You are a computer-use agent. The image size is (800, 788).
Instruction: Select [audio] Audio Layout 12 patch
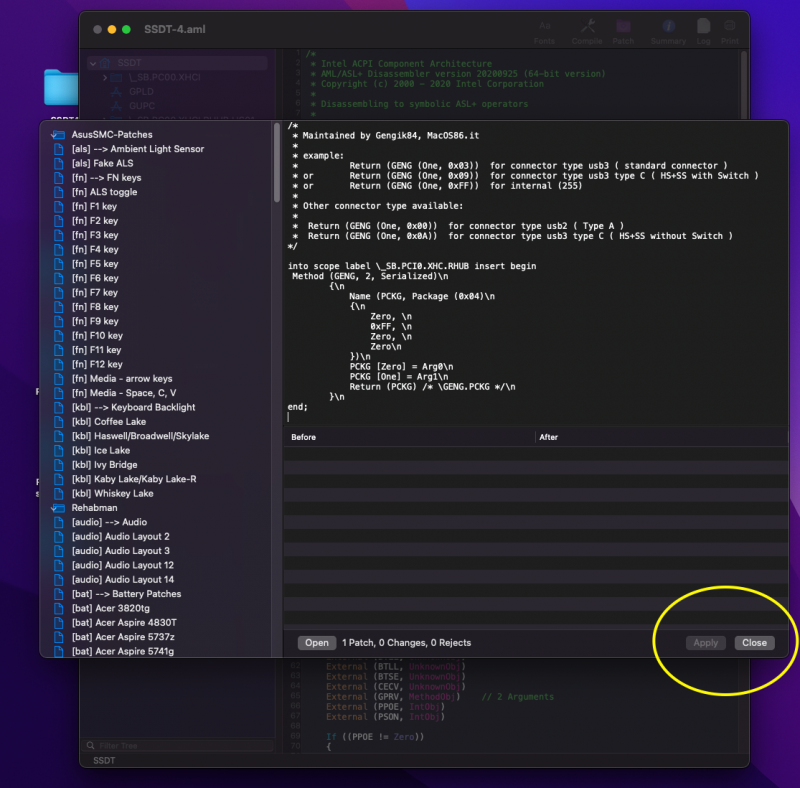pyautogui.click(x=122, y=565)
